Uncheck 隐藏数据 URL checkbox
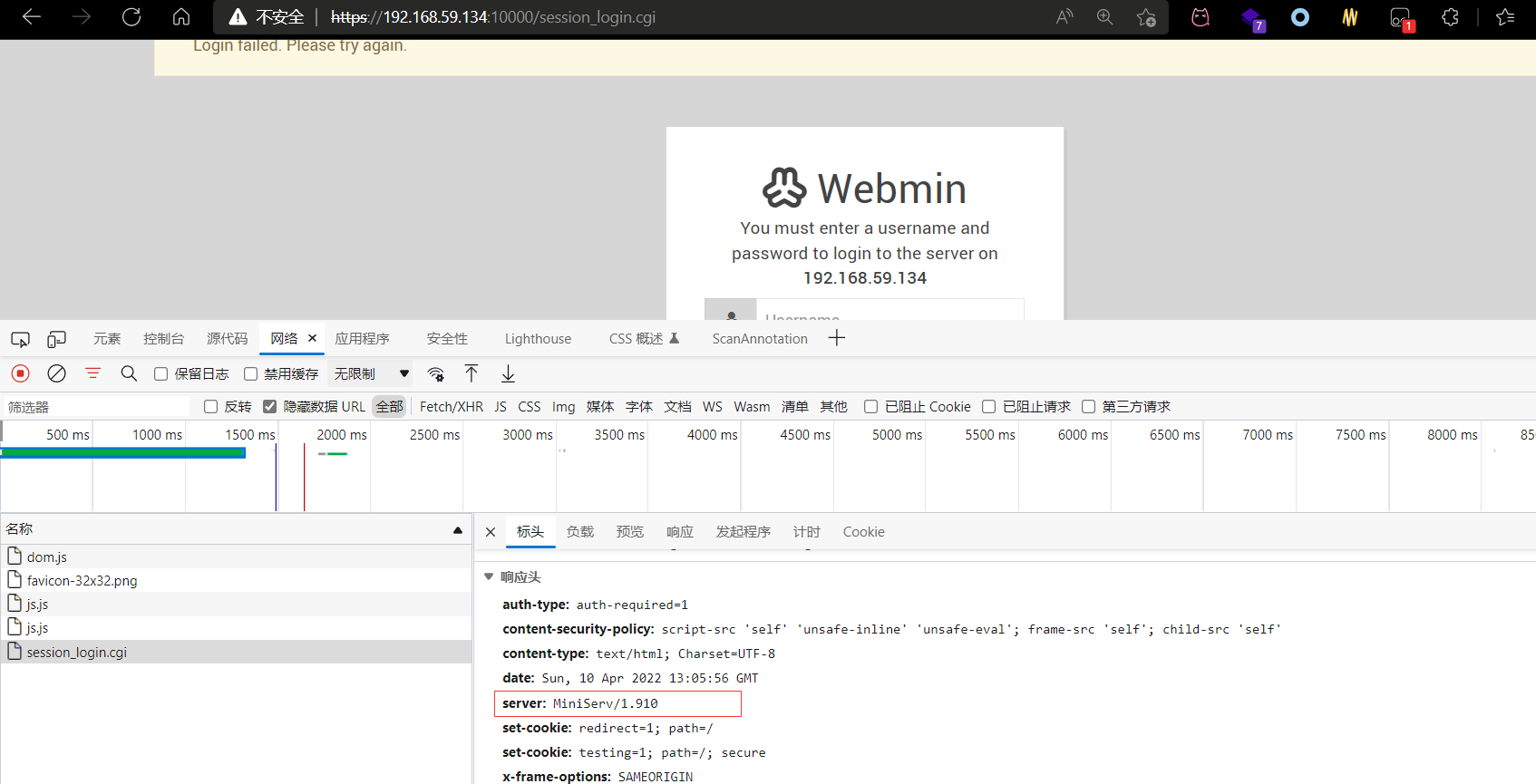The image size is (1536, 784). click(x=269, y=407)
